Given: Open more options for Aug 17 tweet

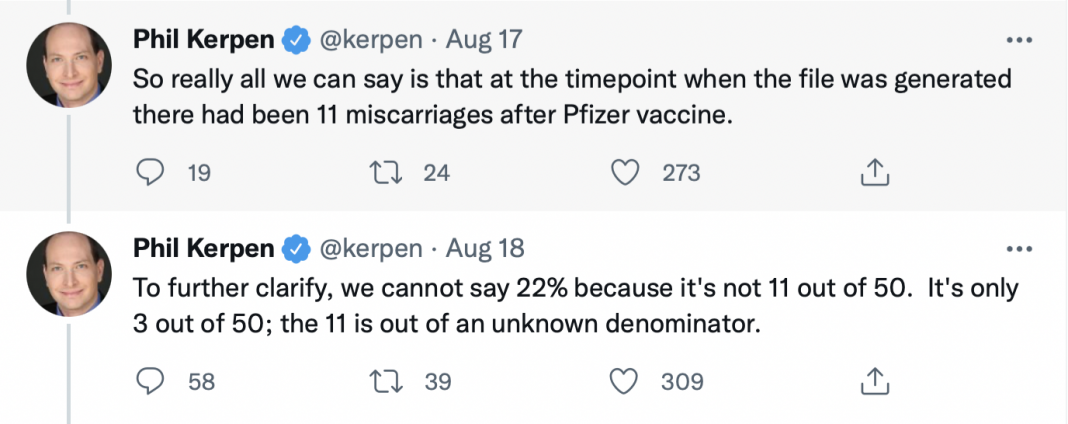Looking at the screenshot, I should pos(1017,40).
